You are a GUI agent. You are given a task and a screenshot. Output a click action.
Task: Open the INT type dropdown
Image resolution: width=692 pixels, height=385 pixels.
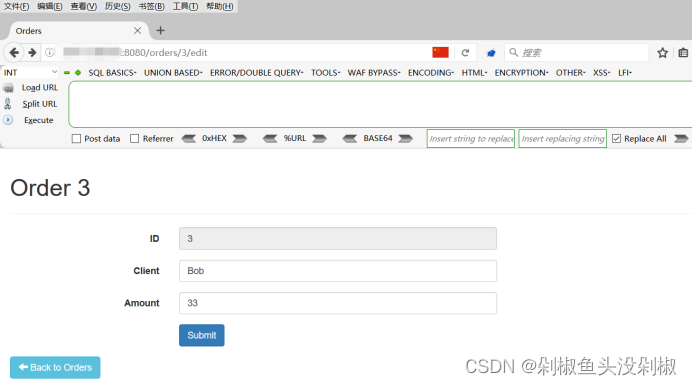tap(30, 72)
